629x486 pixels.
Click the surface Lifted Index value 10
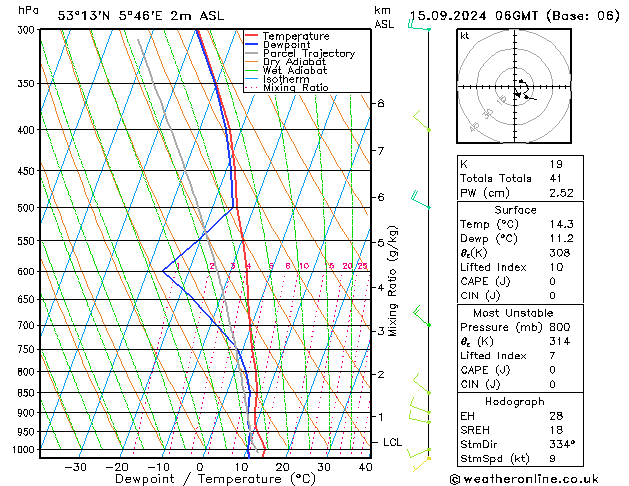(556, 267)
